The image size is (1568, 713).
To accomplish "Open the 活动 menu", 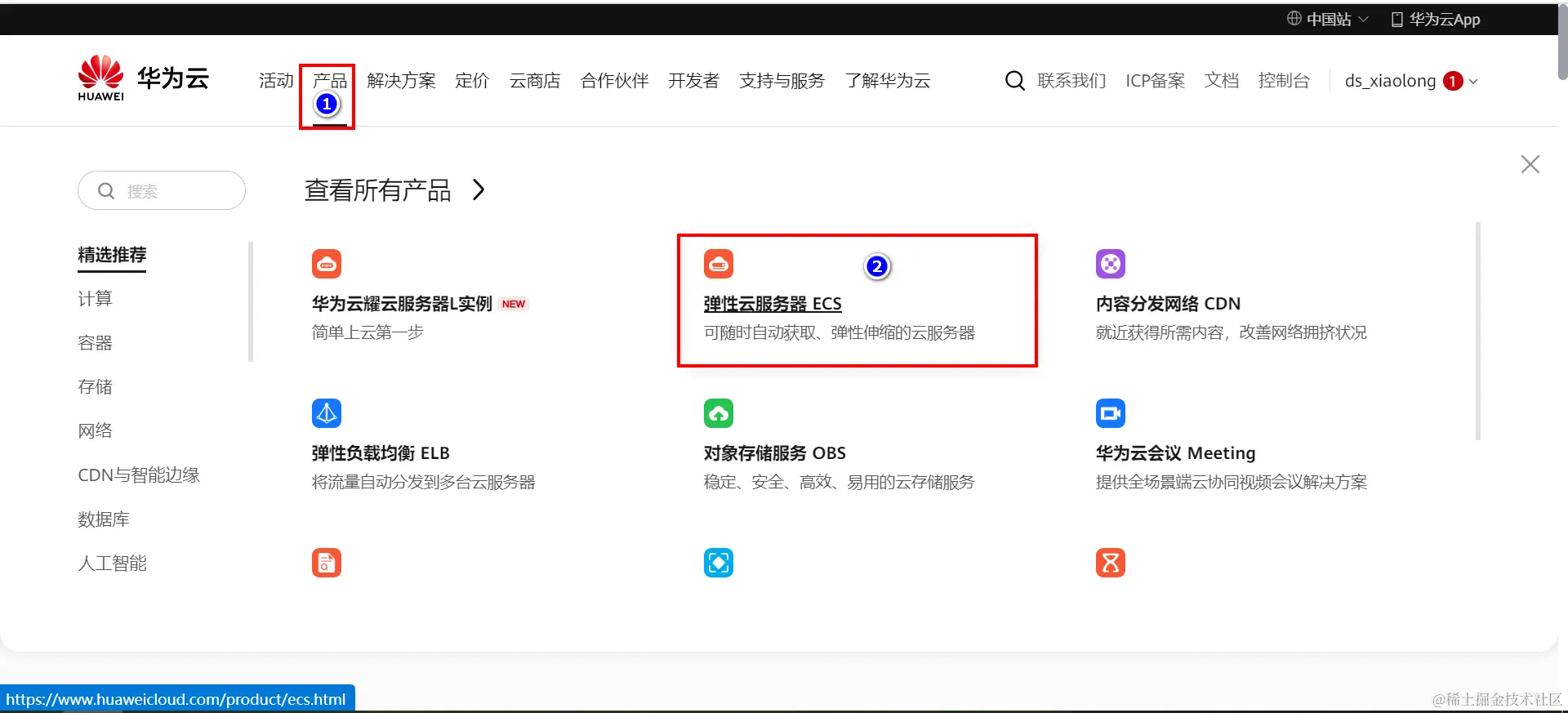I will (x=276, y=81).
